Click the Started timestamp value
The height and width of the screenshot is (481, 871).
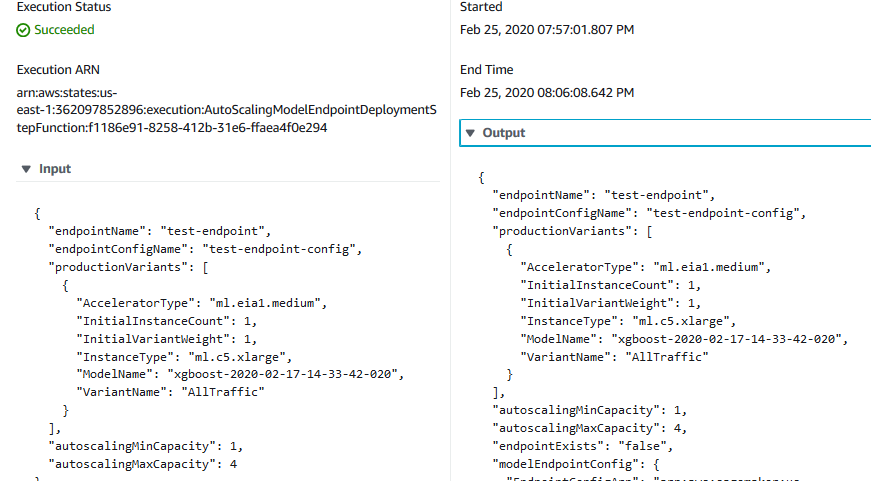pos(547,30)
